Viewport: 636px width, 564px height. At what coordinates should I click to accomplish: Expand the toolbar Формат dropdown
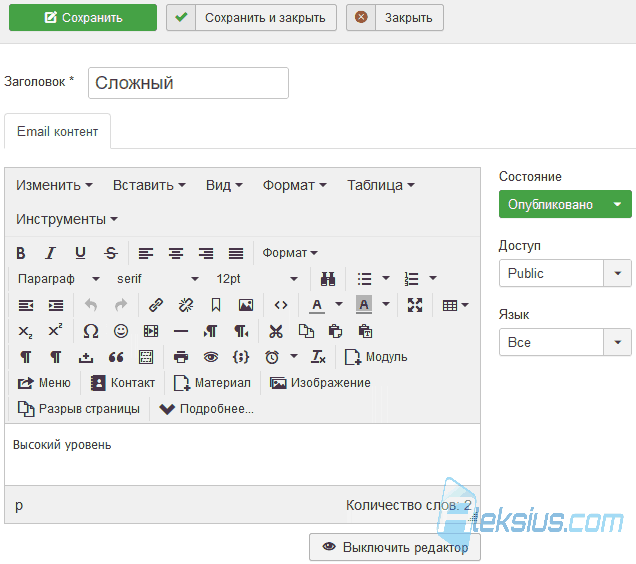coord(290,253)
